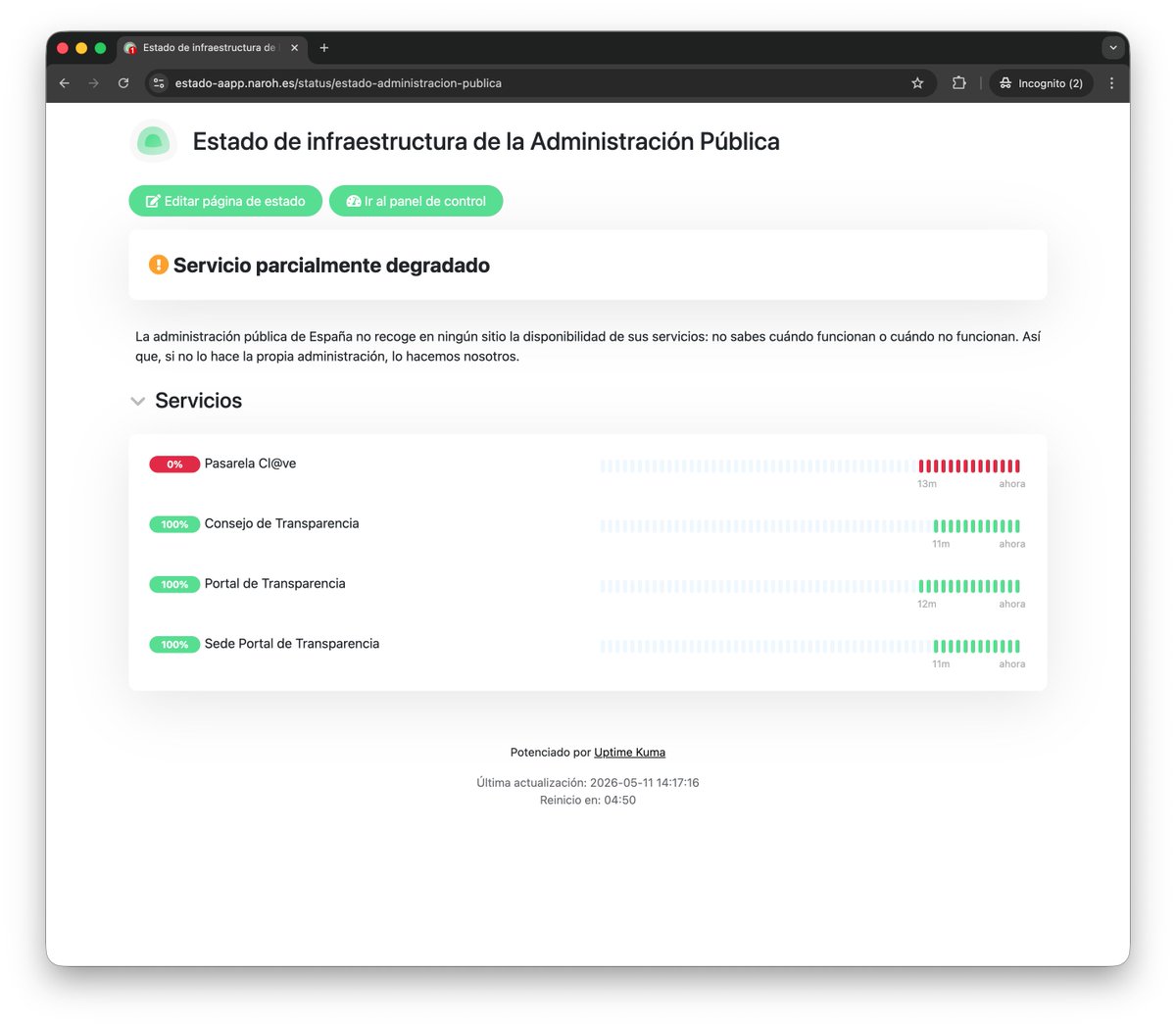This screenshot has width=1176, height=1027.
Task: Click the page title Estado de infraestructura
Action: pyautogui.click(x=486, y=141)
